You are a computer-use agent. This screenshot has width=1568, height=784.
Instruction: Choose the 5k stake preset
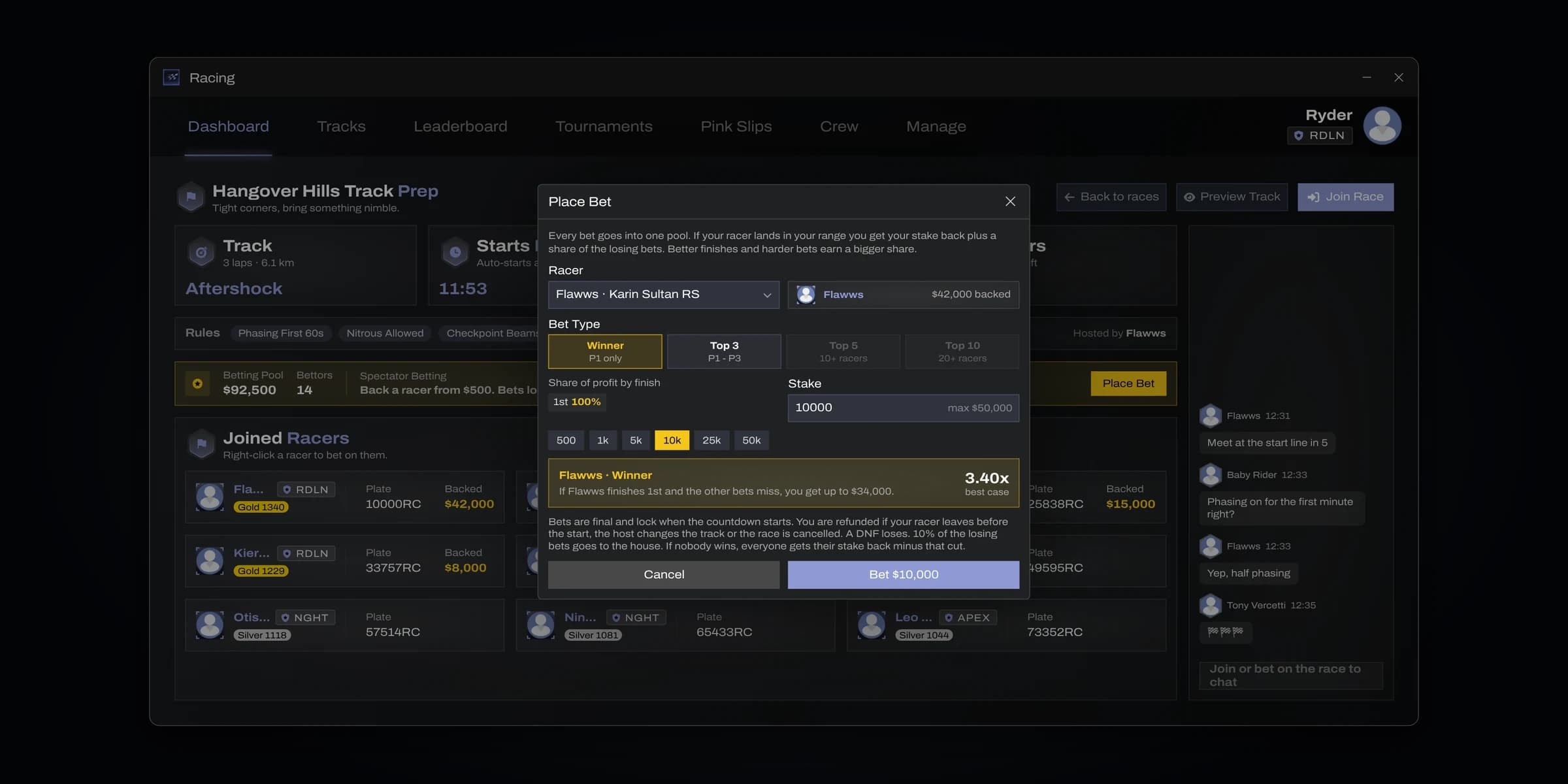(x=636, y=440)
